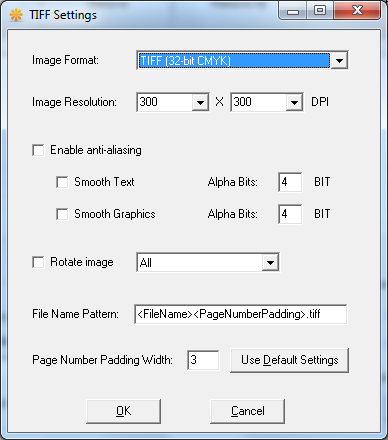Expand the horizontal resolution 300 dropdown

[200, 102]
